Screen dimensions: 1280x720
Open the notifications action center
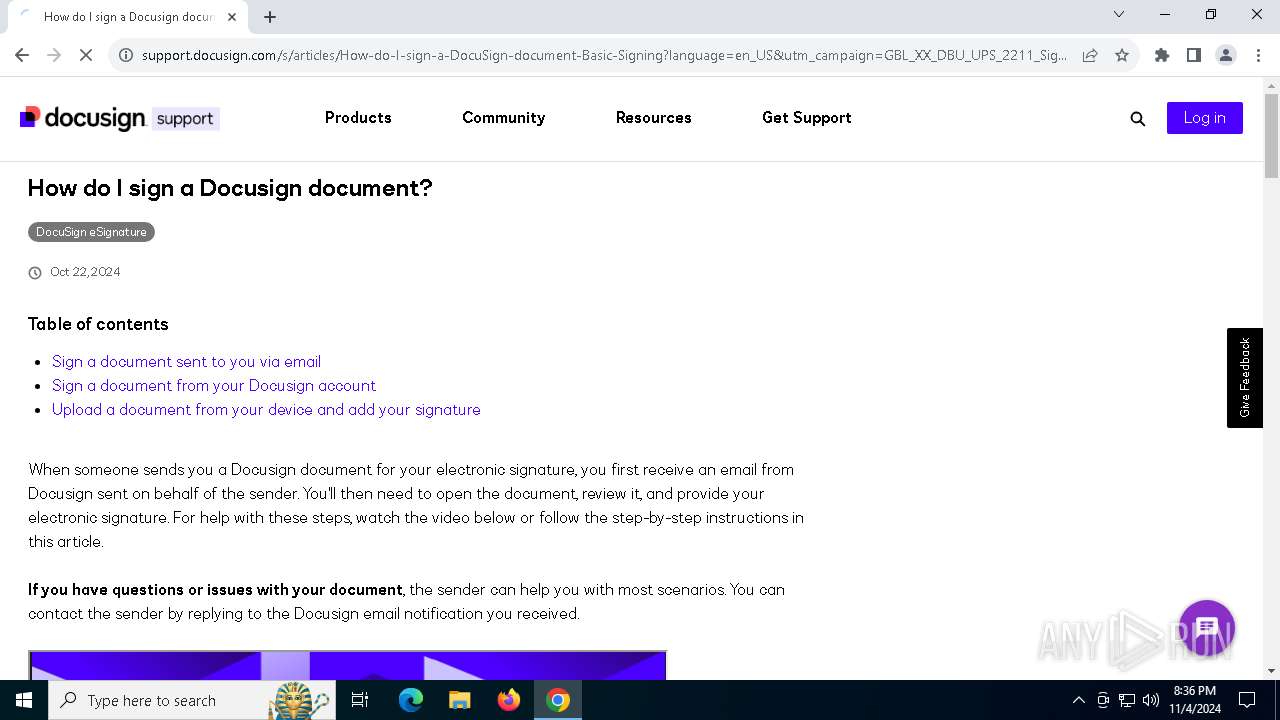coord(1247,700)
